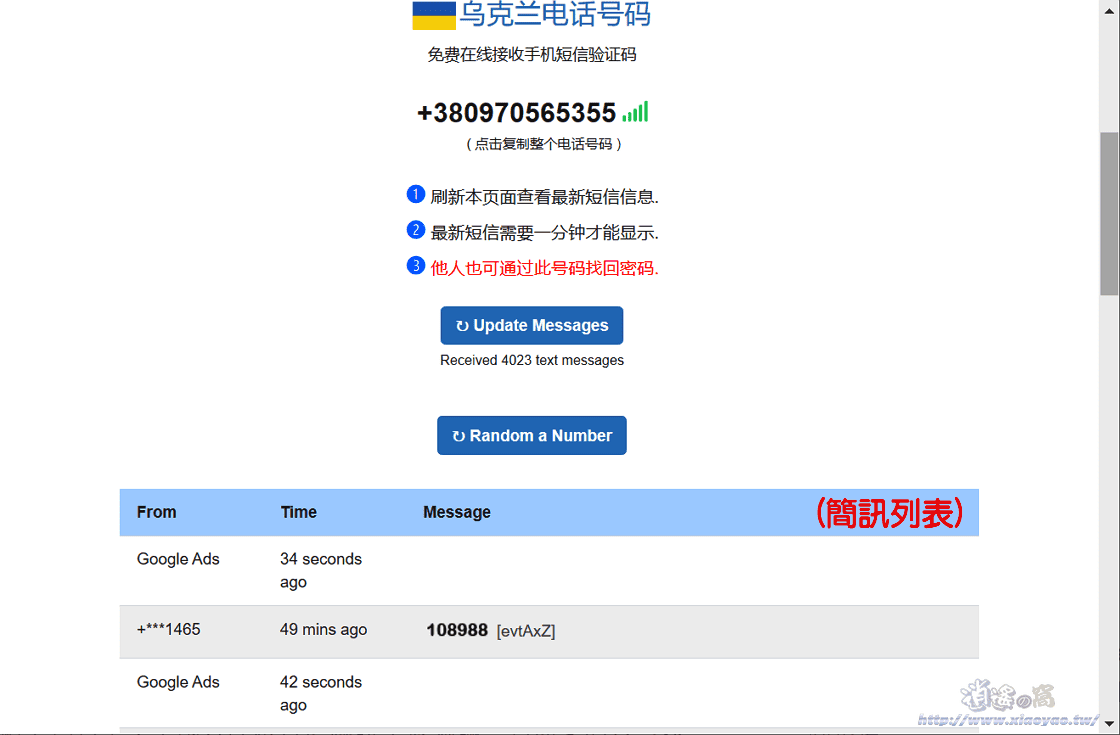Click the blue circled number 1 icon
Screen dimensions: 1120x735
[416, 194]
